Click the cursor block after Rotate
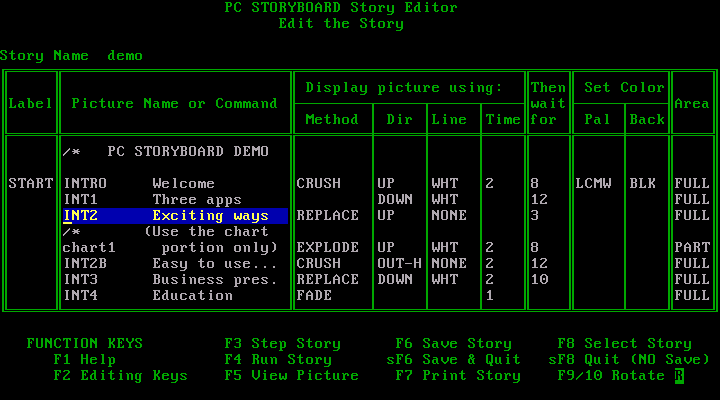Screen dimensions: 720x400 [680, 376]
